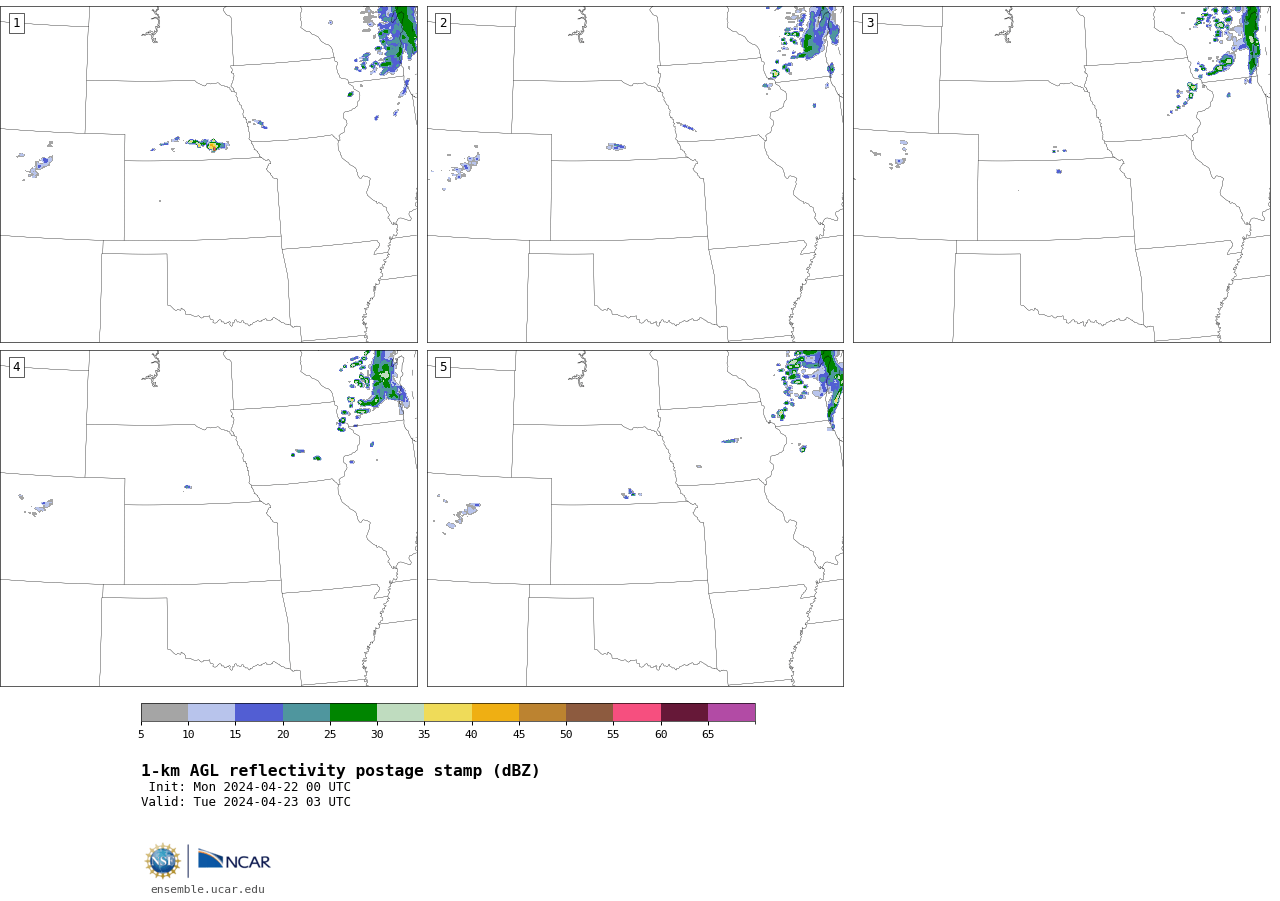Click the maroon 60-65 dBZ swatch
This screenshot has height=901, width=1280.
click(x=684, y=713)
